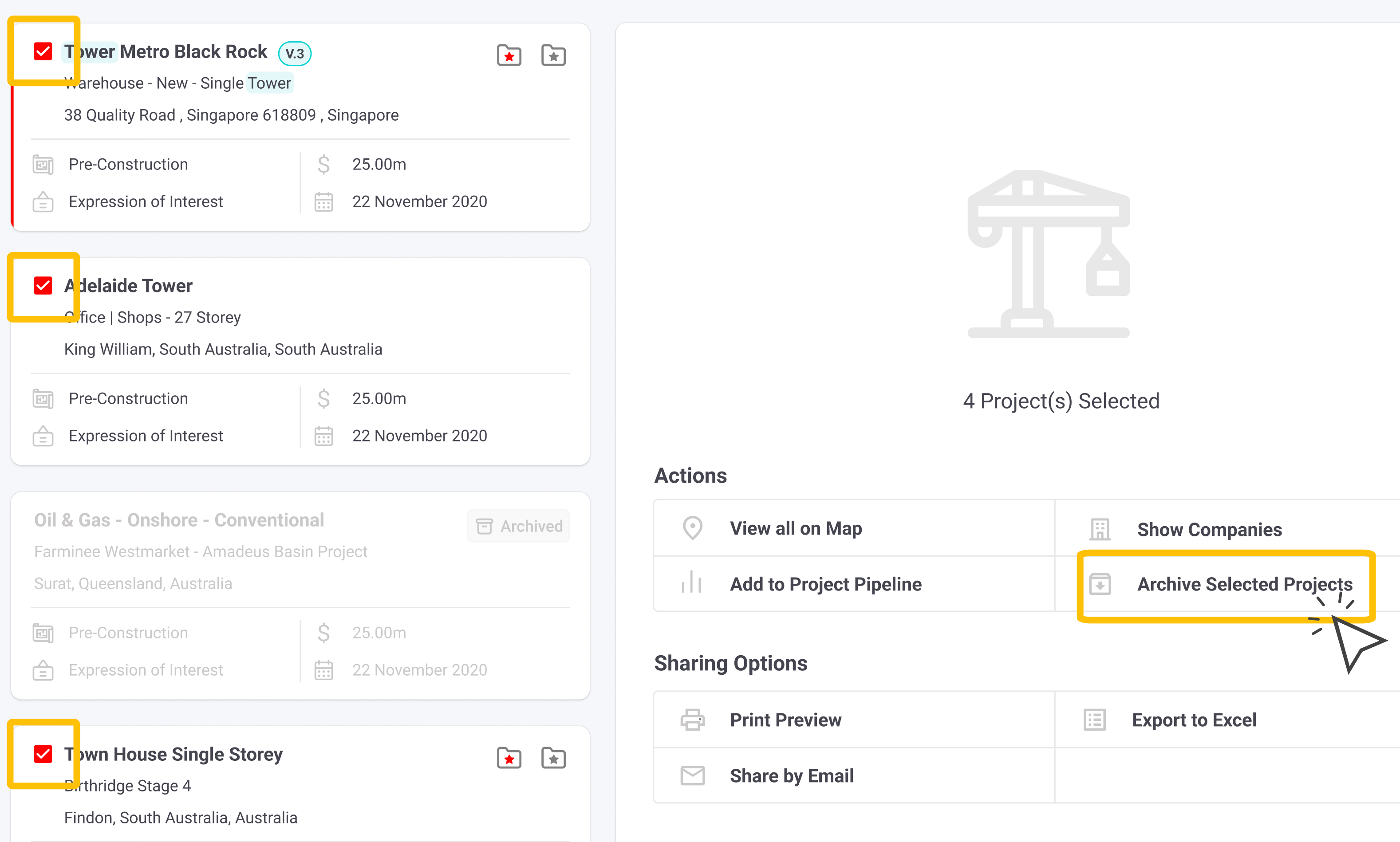
Task: Click the map pin icon for View all on Map
Action: (x=692, y=527)
